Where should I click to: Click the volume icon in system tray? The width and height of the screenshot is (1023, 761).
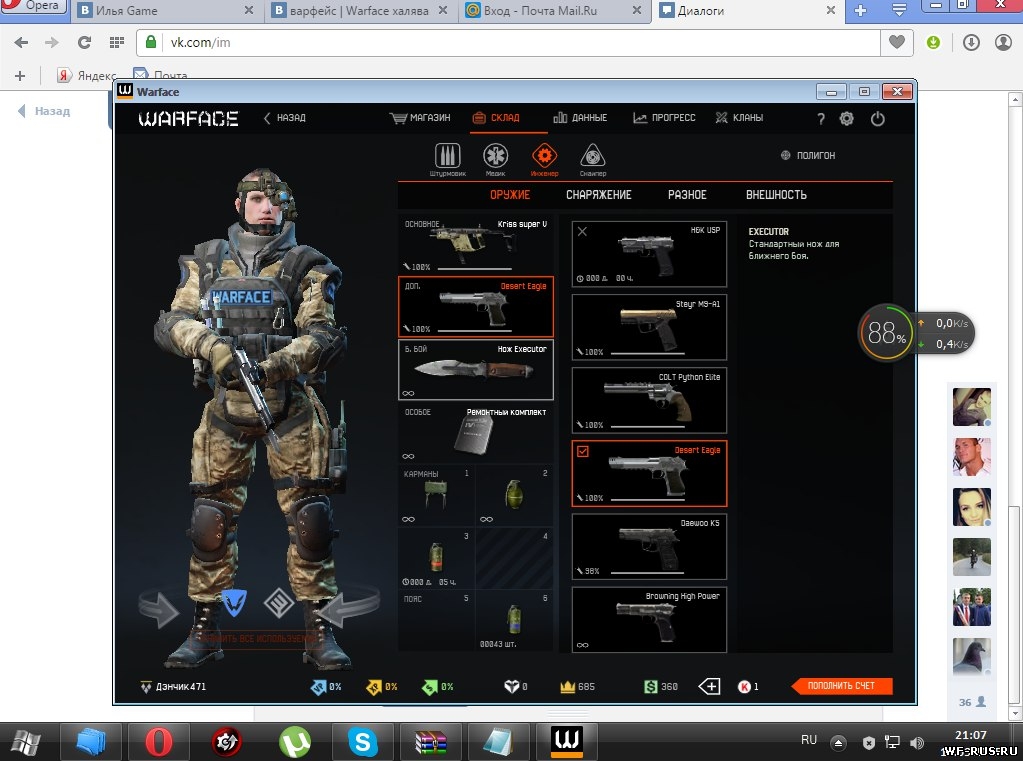tap(917, 742)
